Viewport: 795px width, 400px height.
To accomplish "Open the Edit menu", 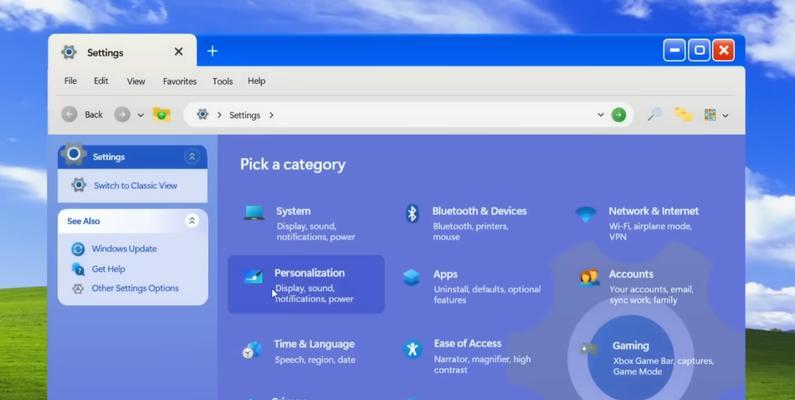I will tap(101, 81).
